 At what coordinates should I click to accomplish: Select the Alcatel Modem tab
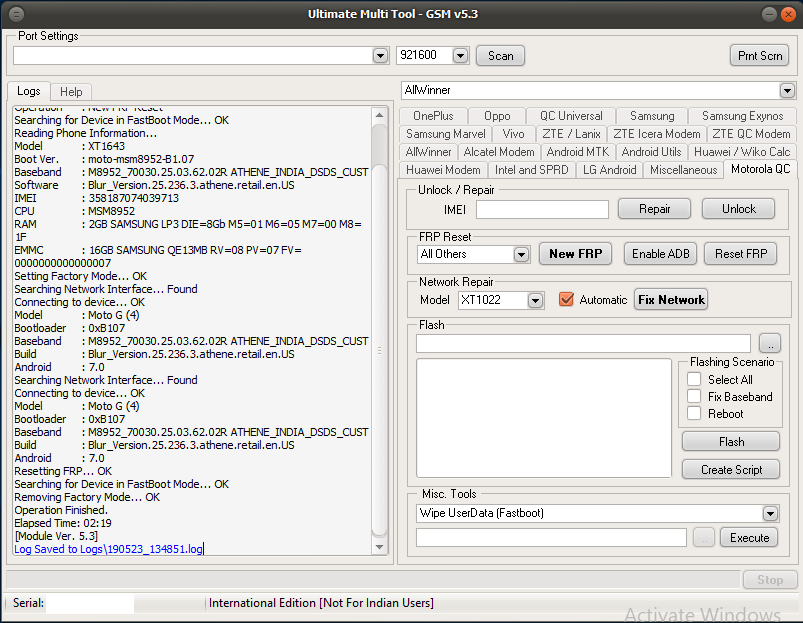499,152
